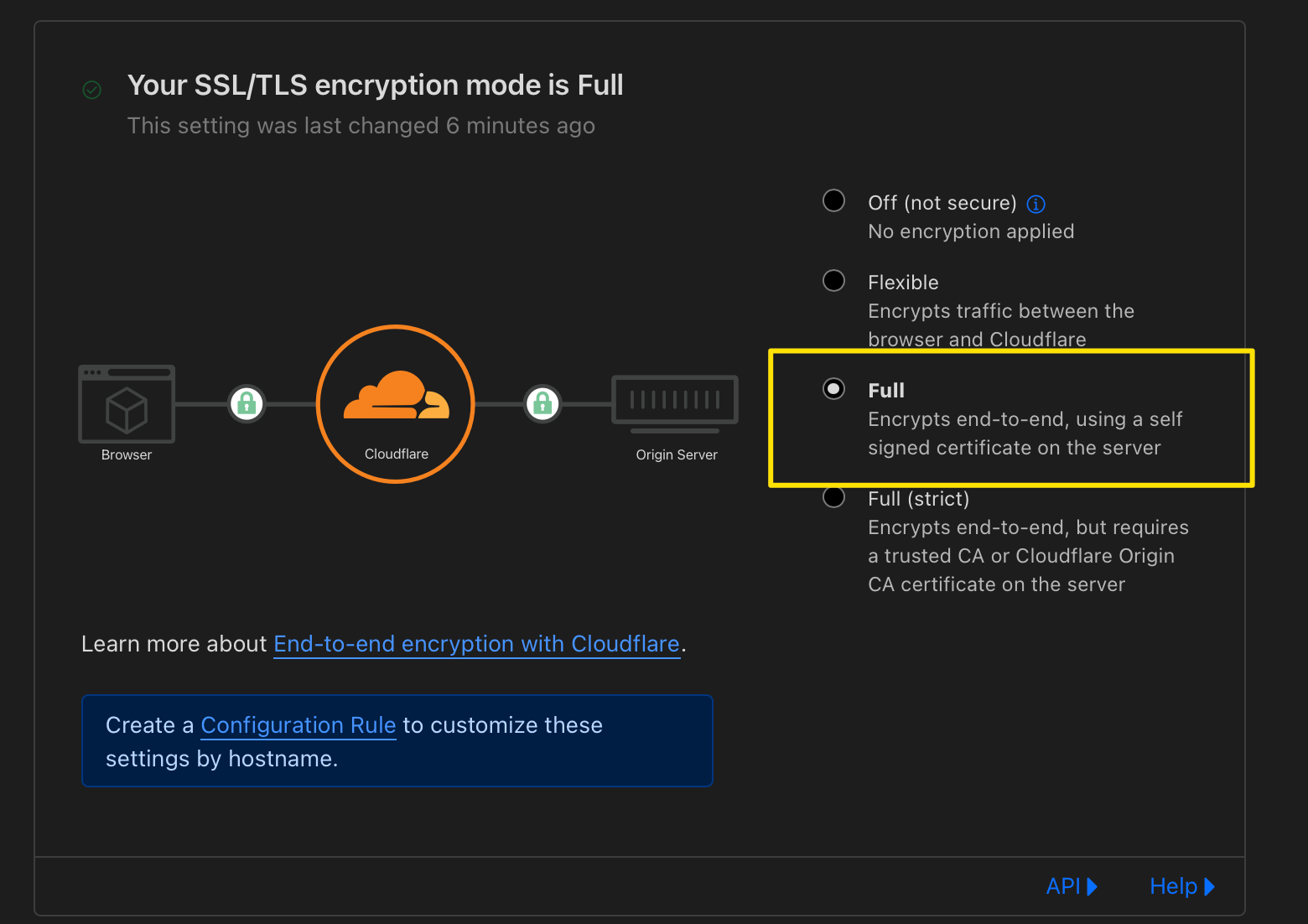Click the API link text
1308x924 pixels.
[x=1063, y=886]
